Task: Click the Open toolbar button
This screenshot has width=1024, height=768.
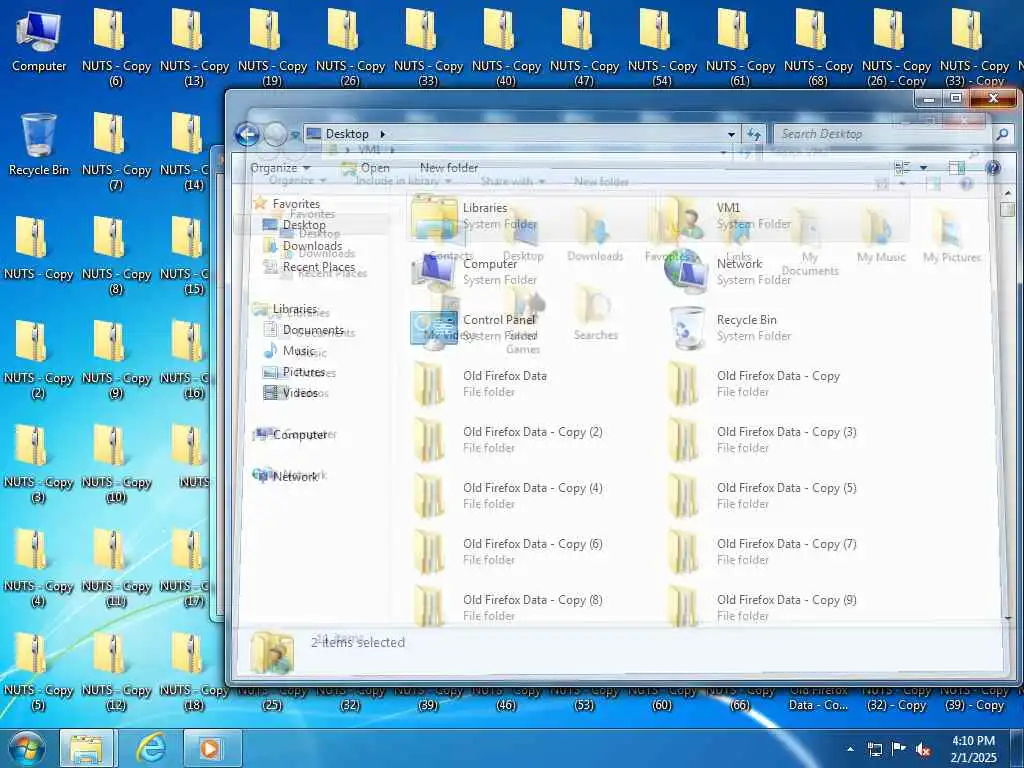Action: (365, 168)
